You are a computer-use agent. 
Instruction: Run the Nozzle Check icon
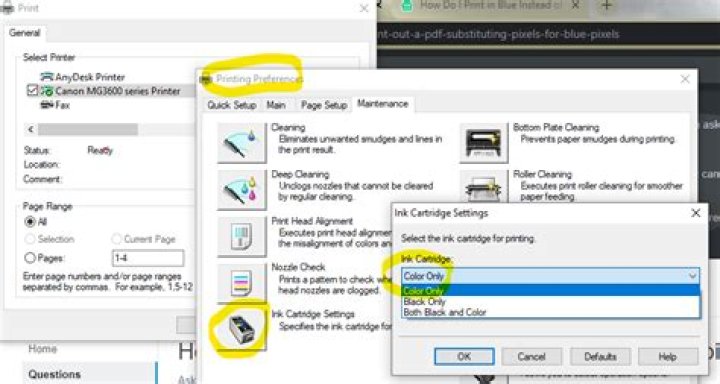point(242,283)
